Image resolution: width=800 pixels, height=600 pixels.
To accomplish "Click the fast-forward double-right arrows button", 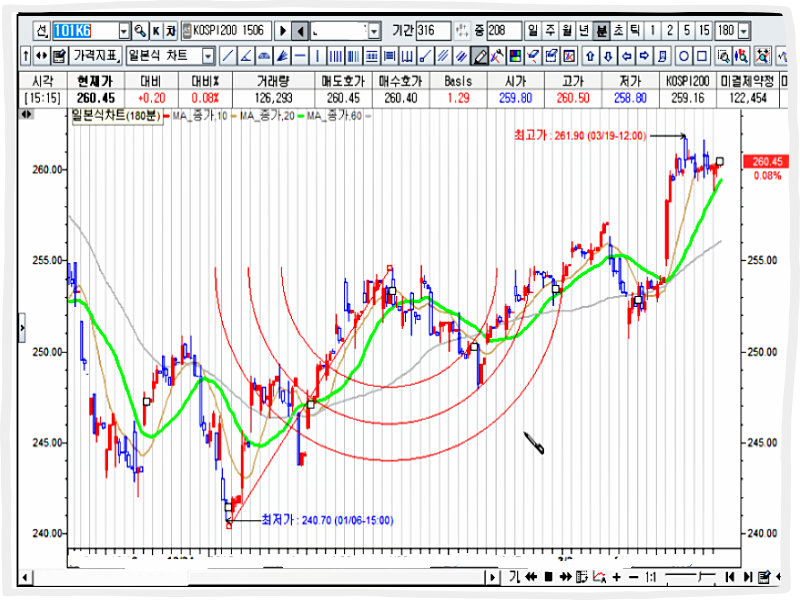I will point(565,577).
